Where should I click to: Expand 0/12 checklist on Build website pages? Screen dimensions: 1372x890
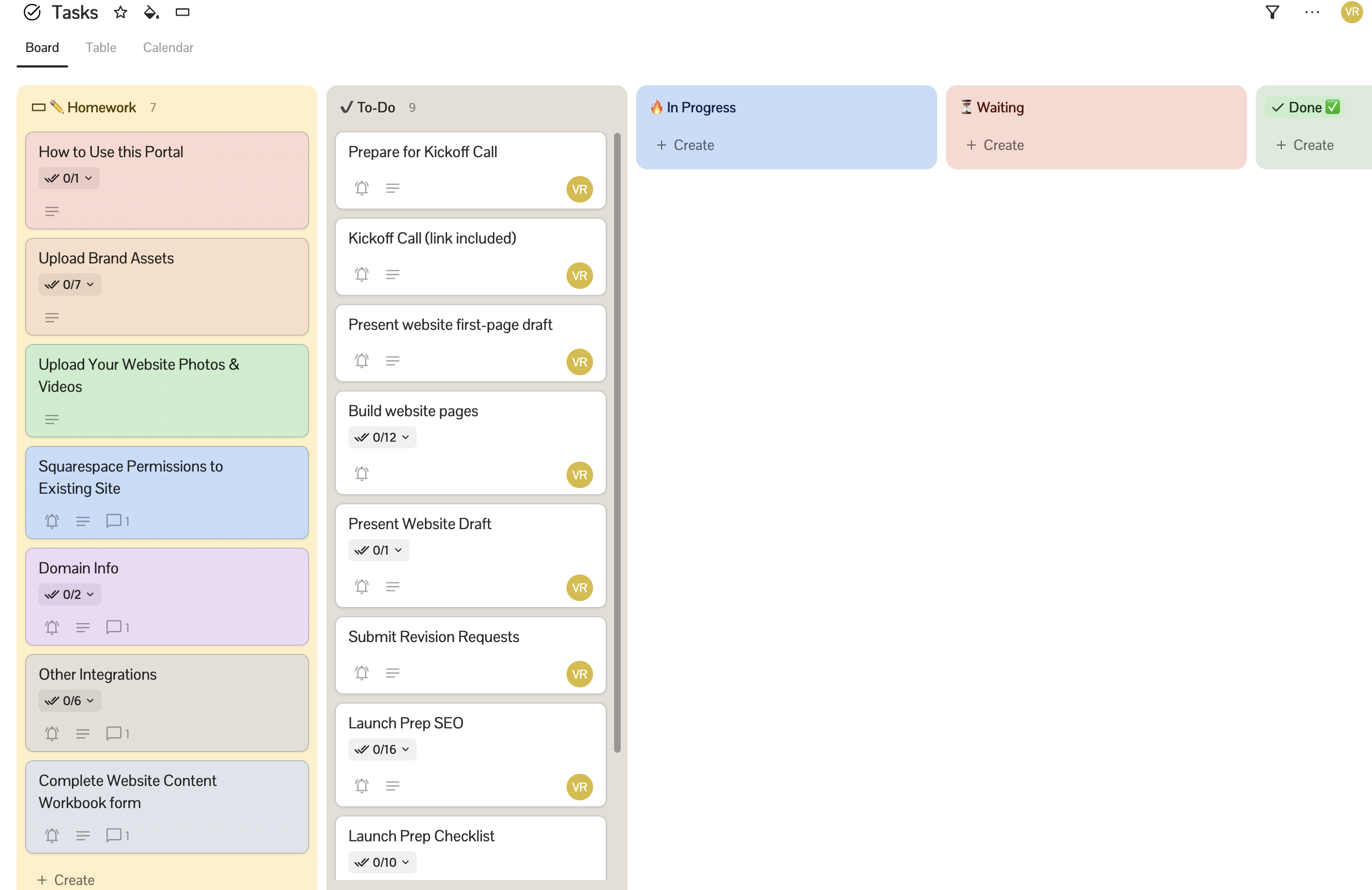(x=382, y=437)
